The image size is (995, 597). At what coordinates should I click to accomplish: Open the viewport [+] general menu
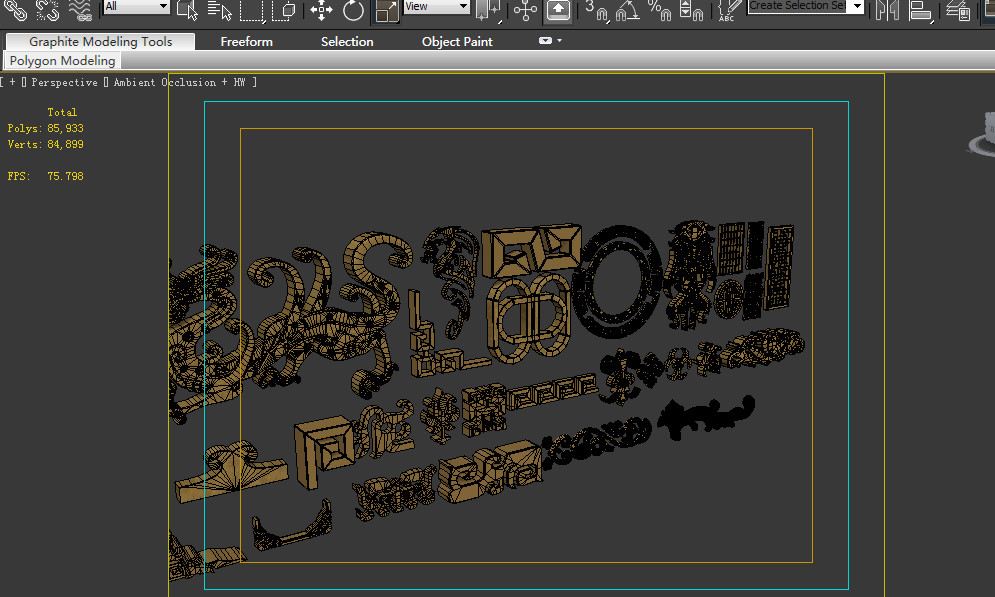point(12,82)
